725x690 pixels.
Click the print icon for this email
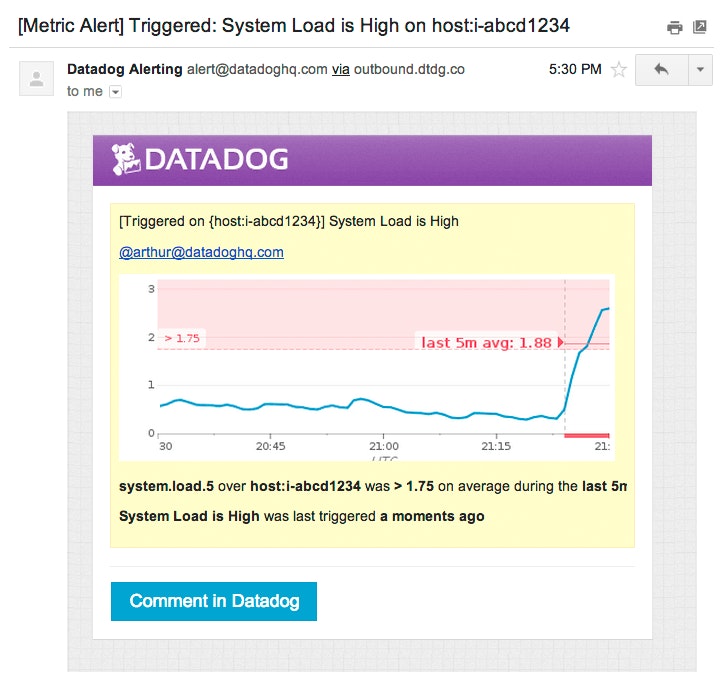[x=675, y=27]
